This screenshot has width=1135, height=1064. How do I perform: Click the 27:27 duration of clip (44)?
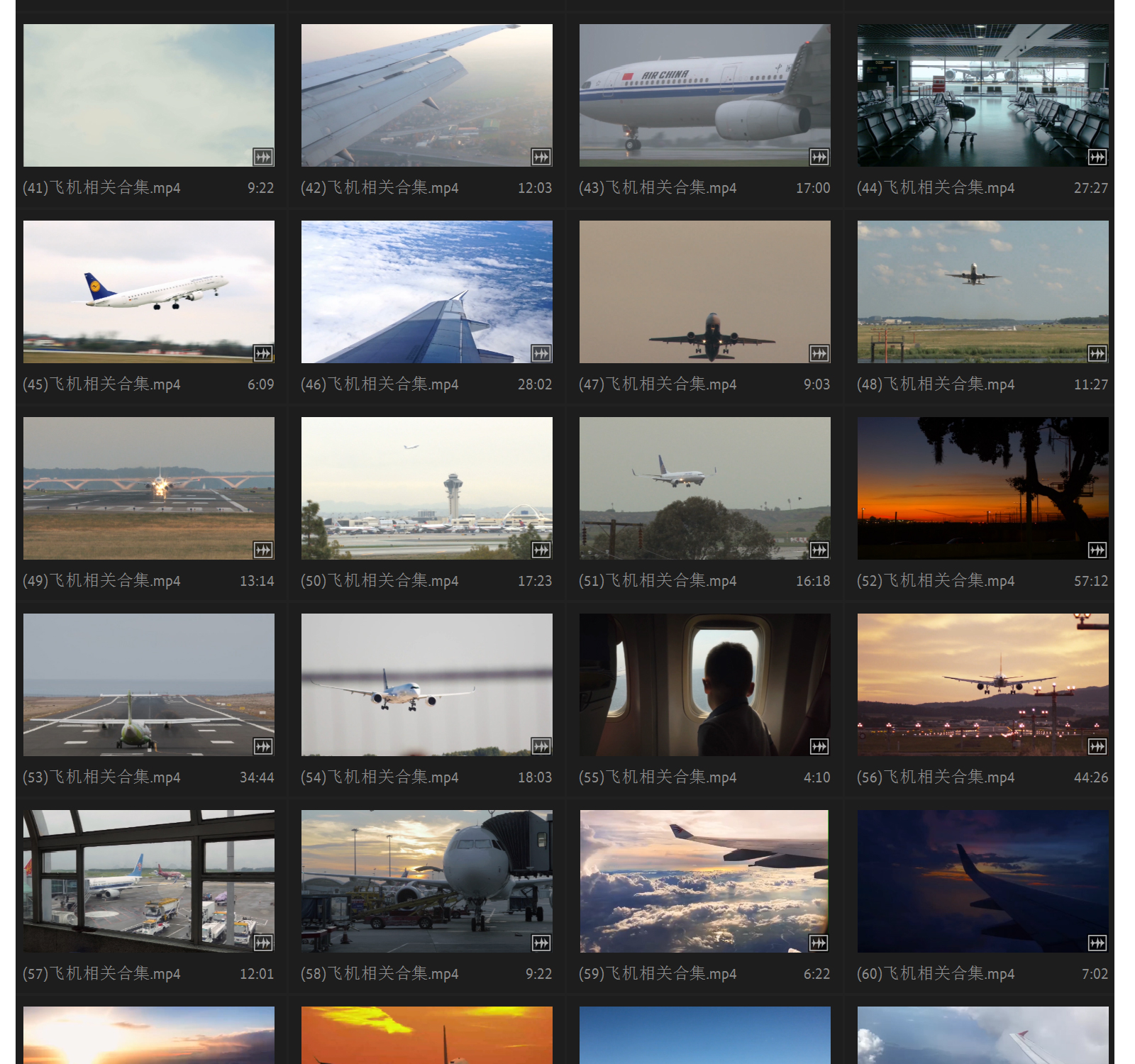point(1091,188)
